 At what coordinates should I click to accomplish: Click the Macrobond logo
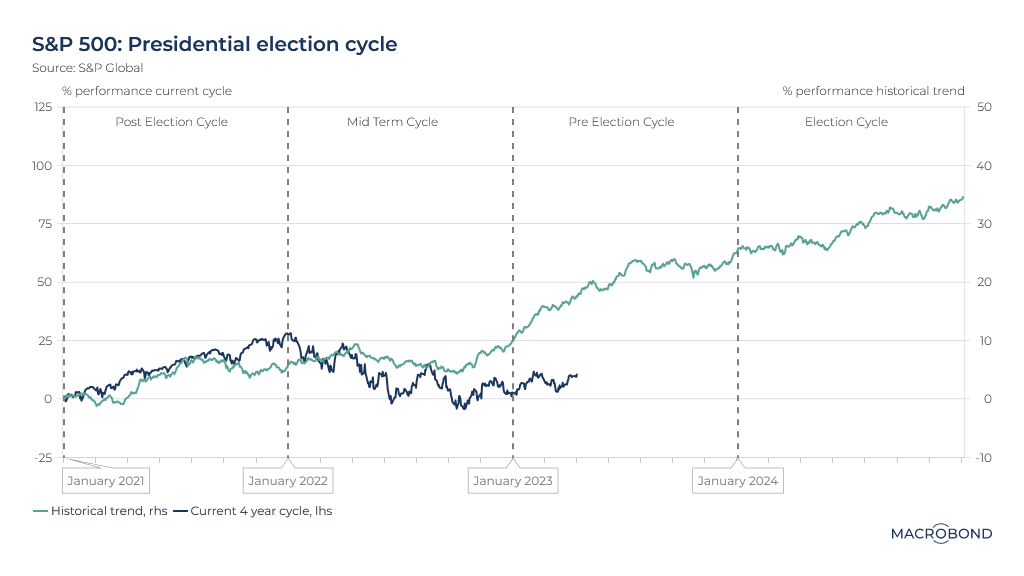(x=941, y=533)
